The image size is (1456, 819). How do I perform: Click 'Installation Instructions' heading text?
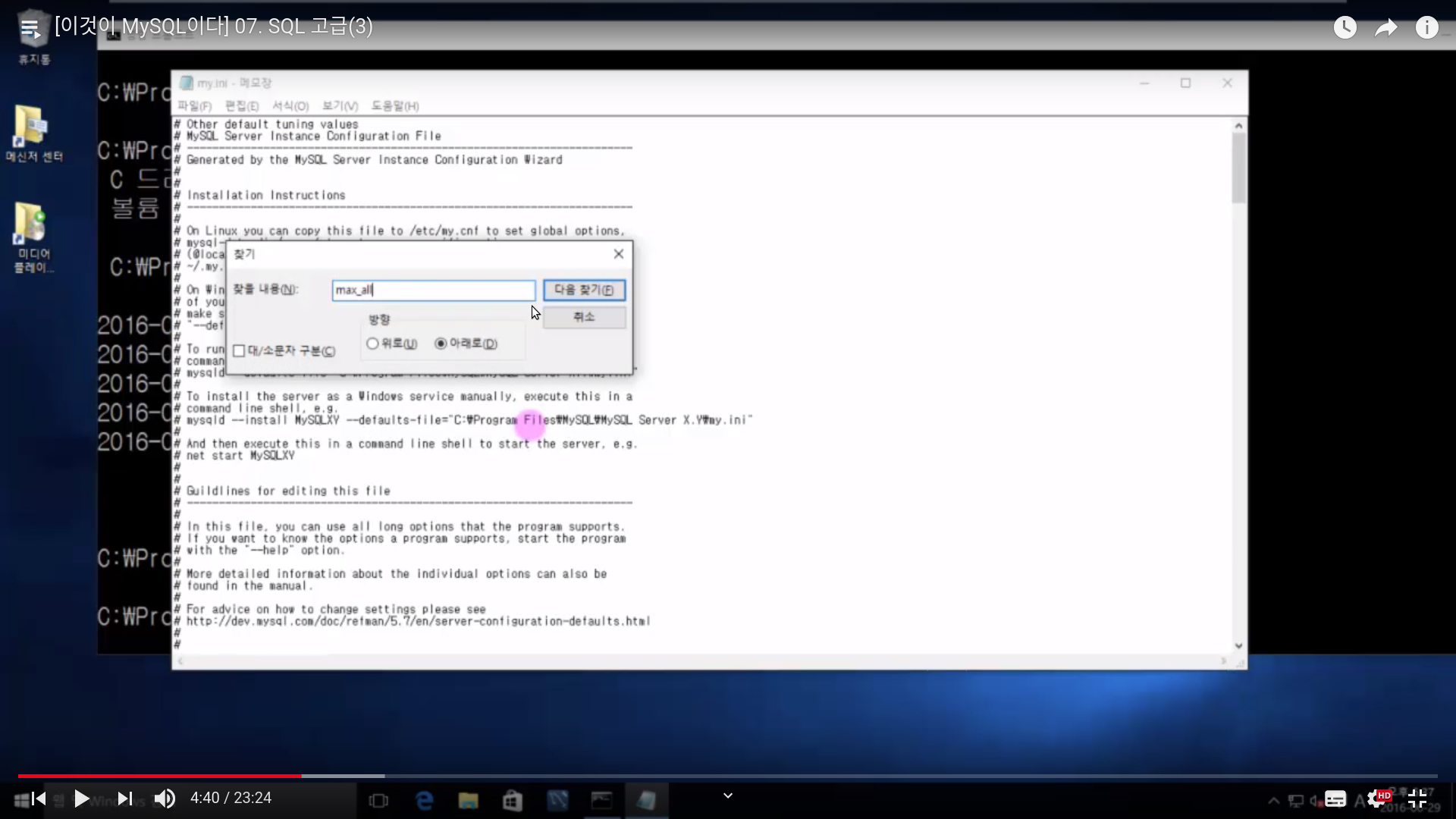point(266,196)
